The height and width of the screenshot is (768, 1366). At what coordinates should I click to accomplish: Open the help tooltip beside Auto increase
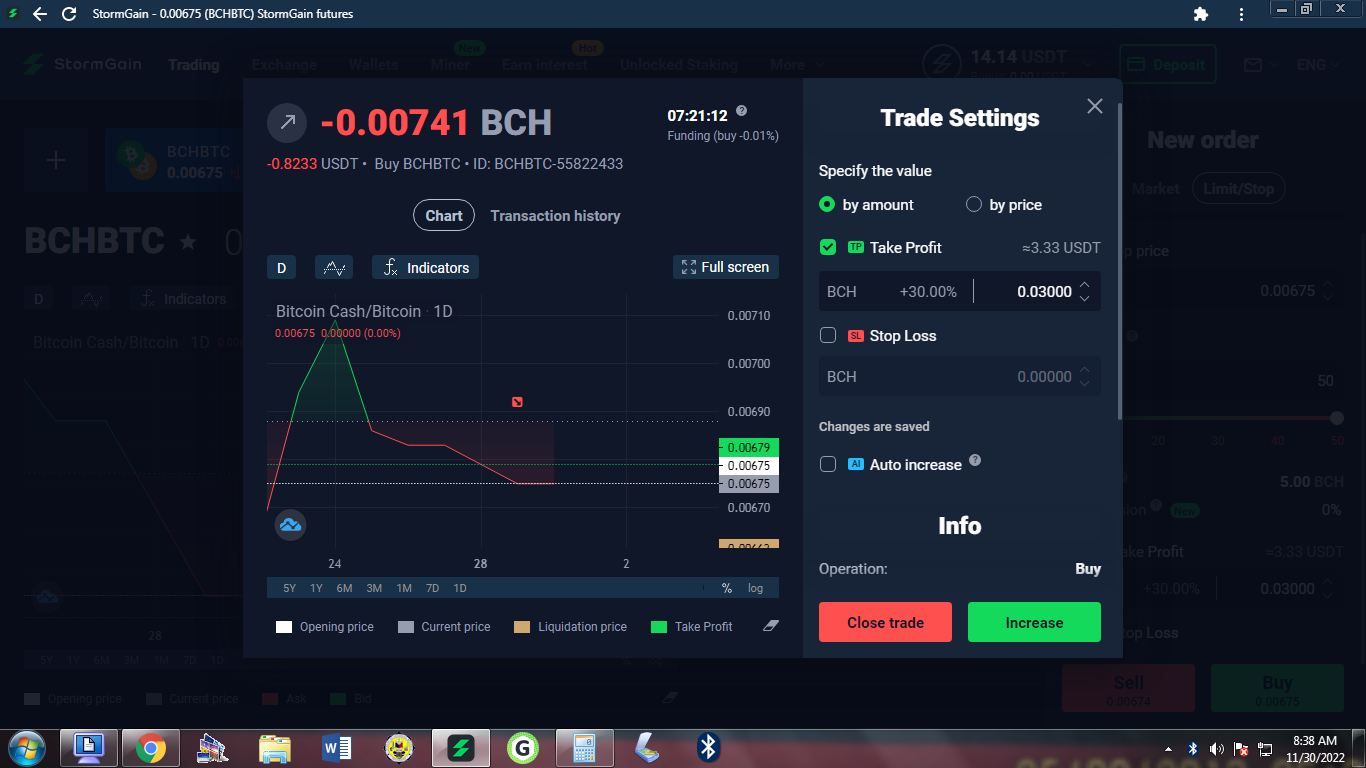[975, 460]
